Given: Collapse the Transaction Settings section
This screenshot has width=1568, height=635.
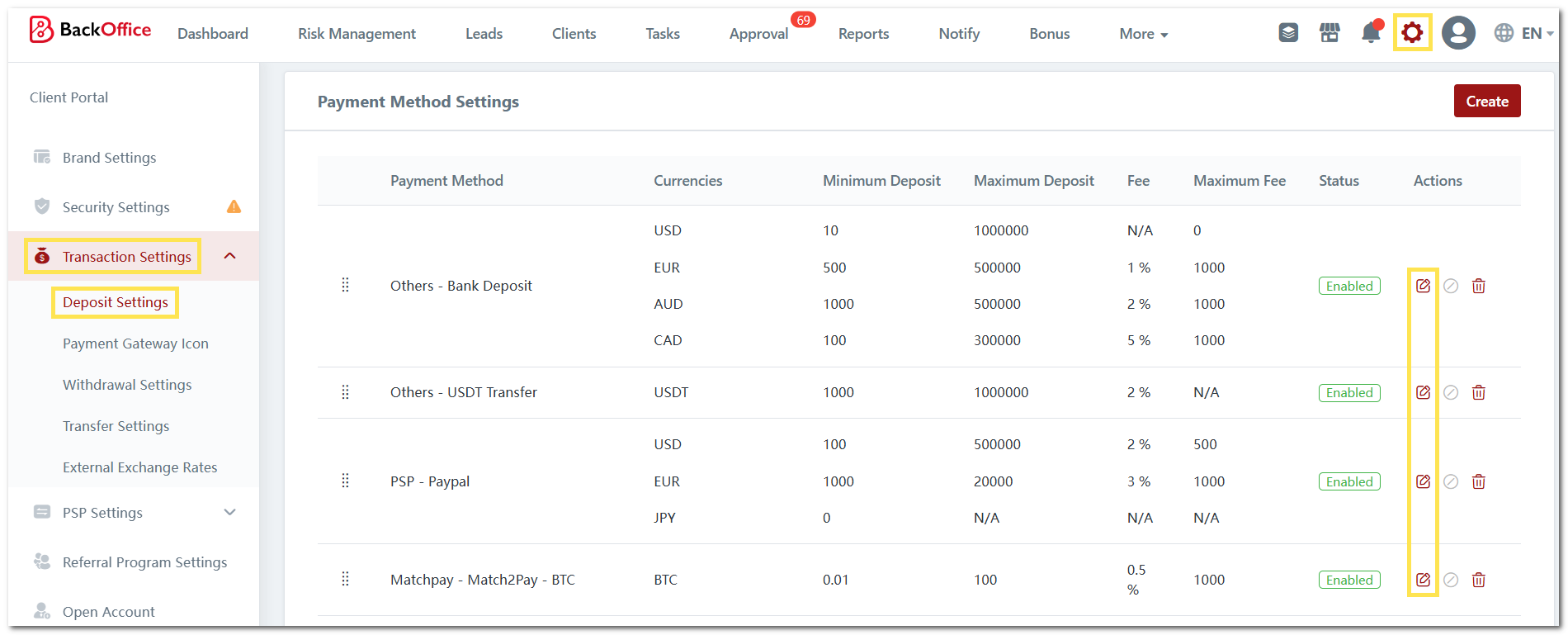Looking at the screenshot, I should (230, 256).
